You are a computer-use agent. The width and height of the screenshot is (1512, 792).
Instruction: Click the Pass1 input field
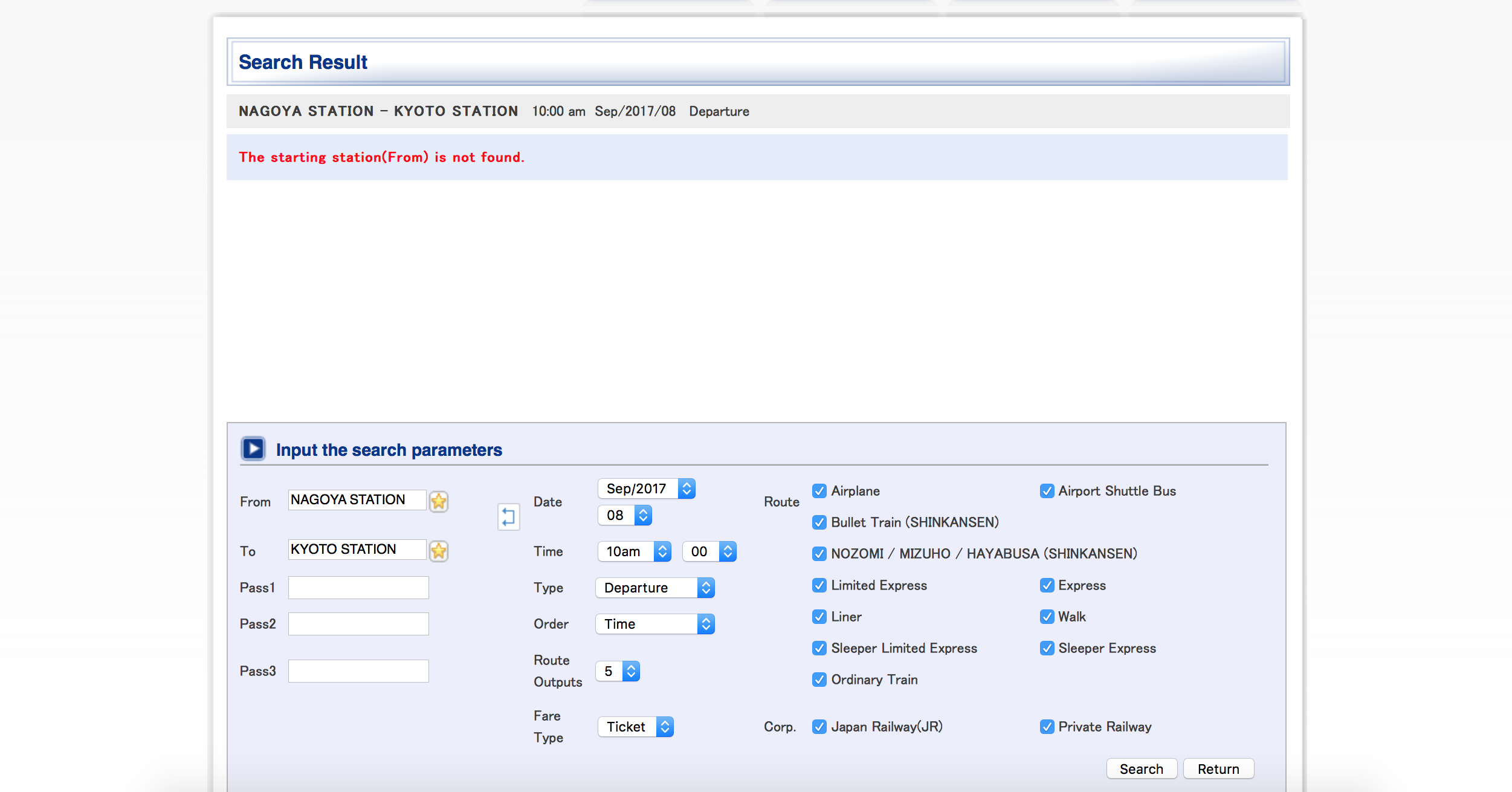click(x=358, y=588)
